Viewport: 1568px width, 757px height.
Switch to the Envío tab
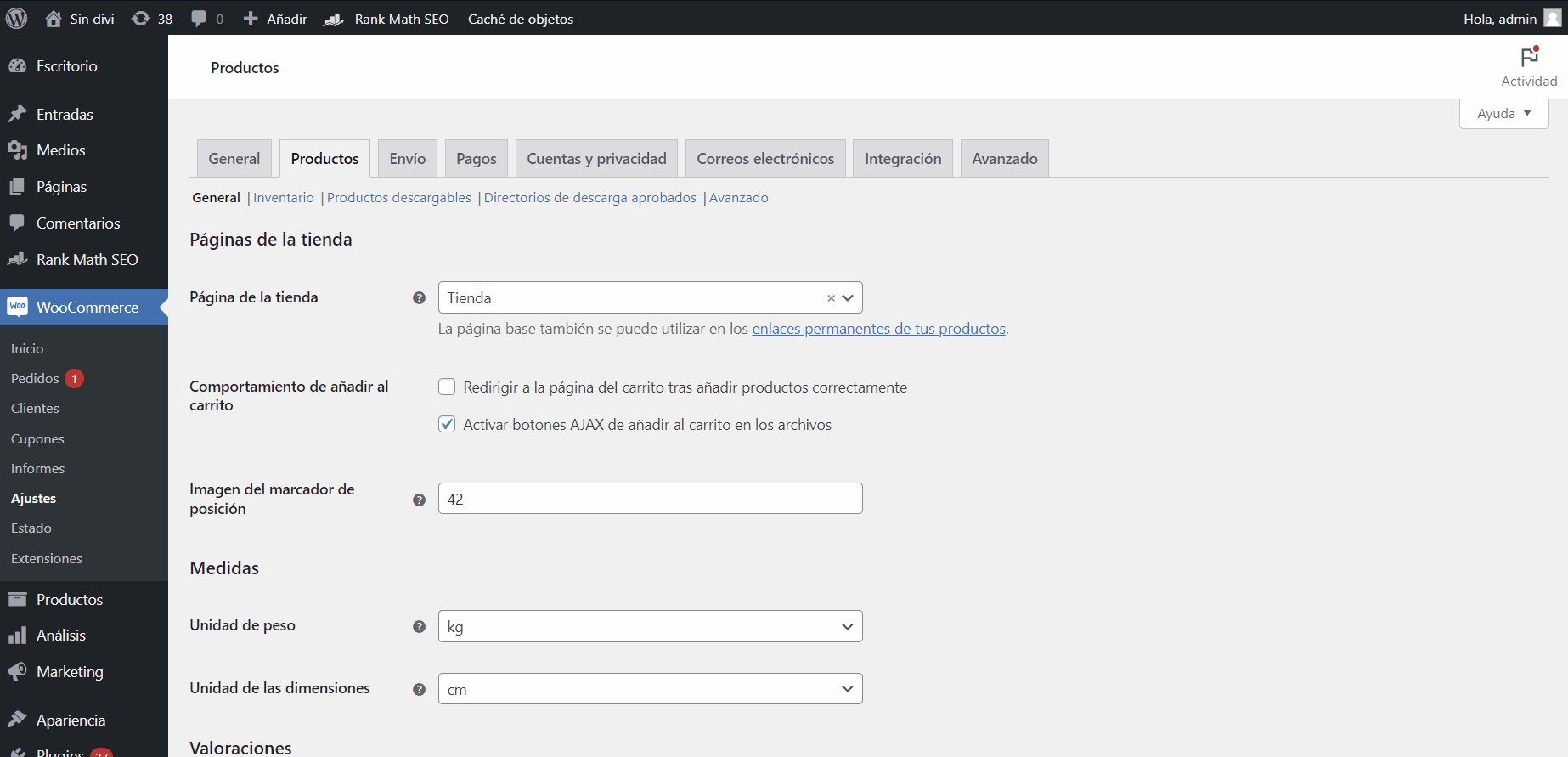408,159
